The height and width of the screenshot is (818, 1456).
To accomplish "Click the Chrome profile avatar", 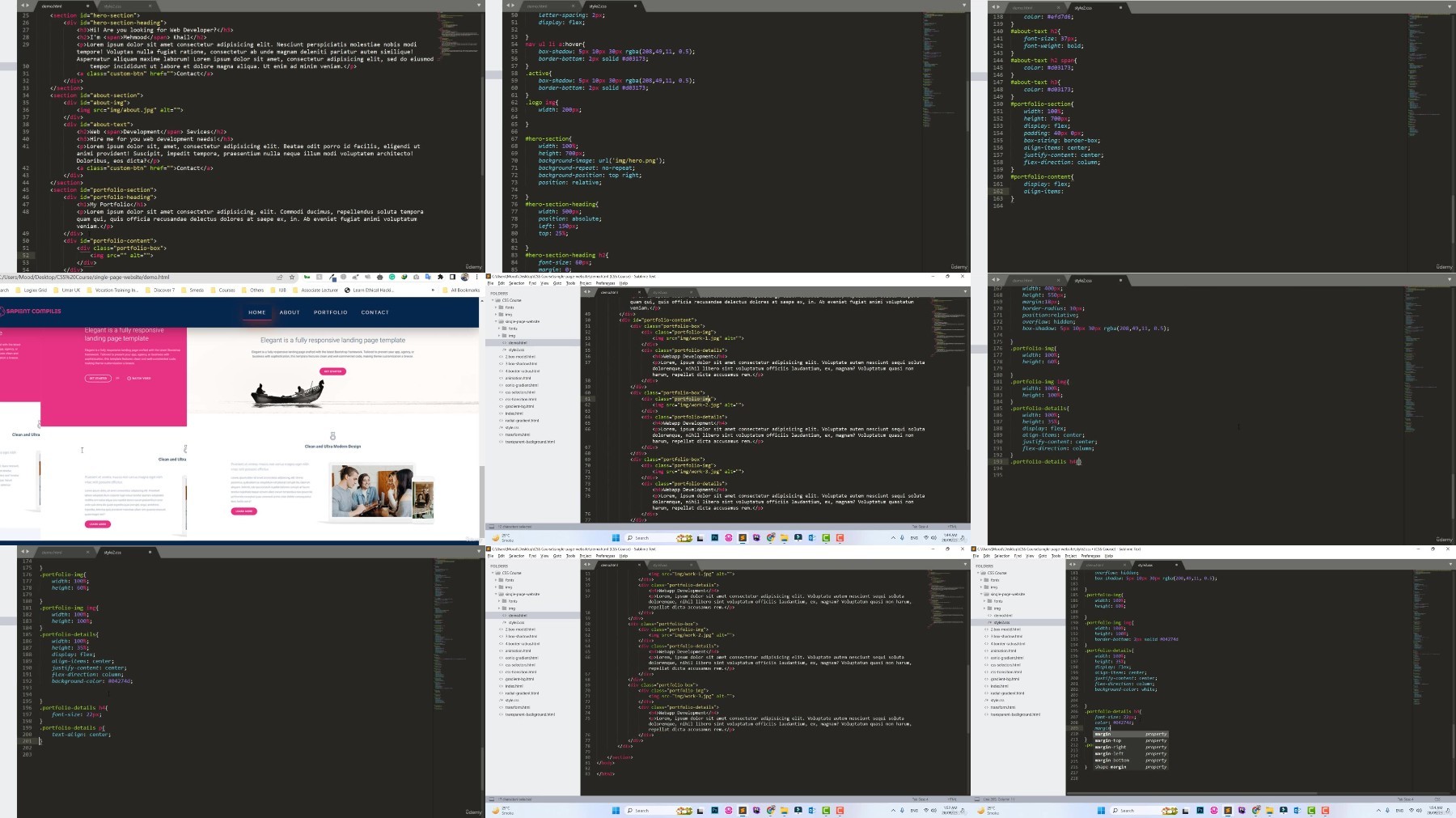I will click(464, 278).
